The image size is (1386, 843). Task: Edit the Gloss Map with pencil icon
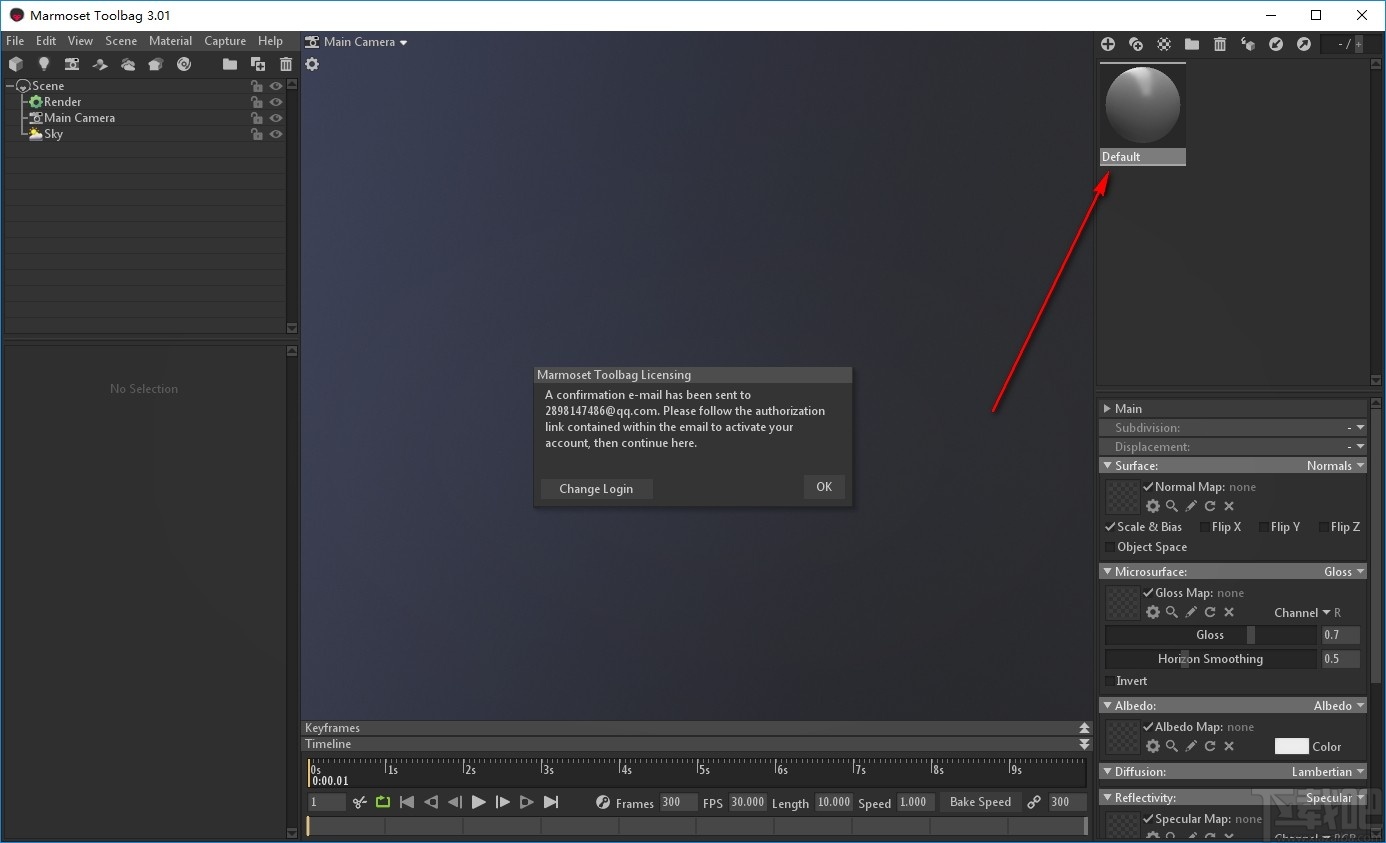click(x=1191, y=612)
